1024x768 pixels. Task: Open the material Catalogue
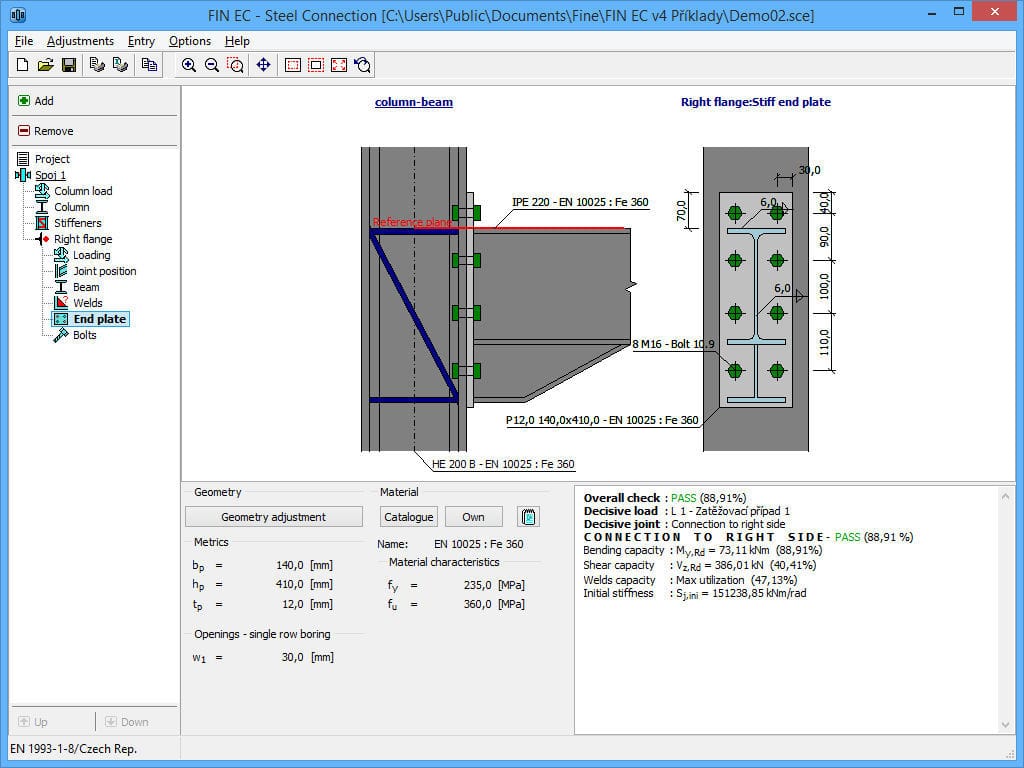pyautogui.click(x=408, y=516)
